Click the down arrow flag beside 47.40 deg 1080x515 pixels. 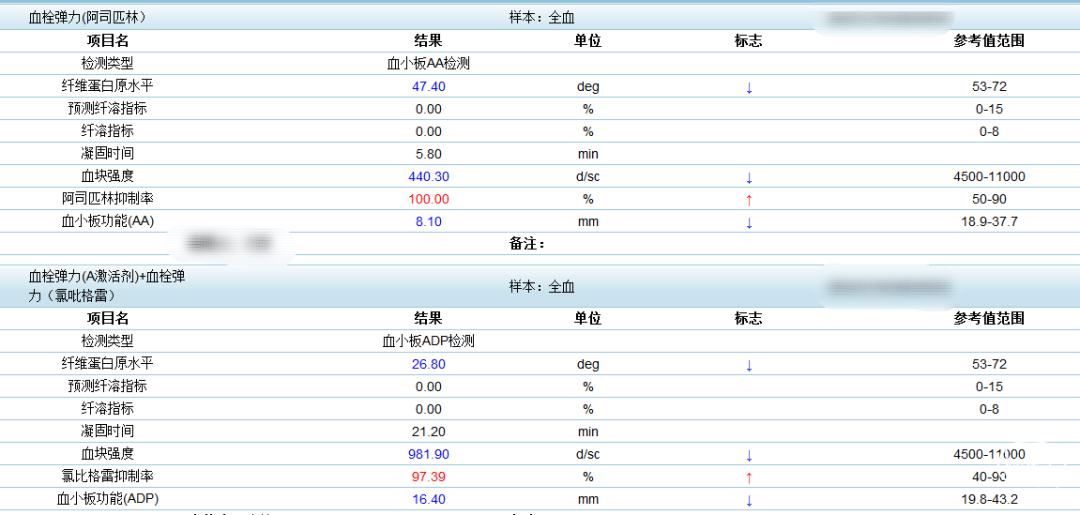tap(749, 87)
